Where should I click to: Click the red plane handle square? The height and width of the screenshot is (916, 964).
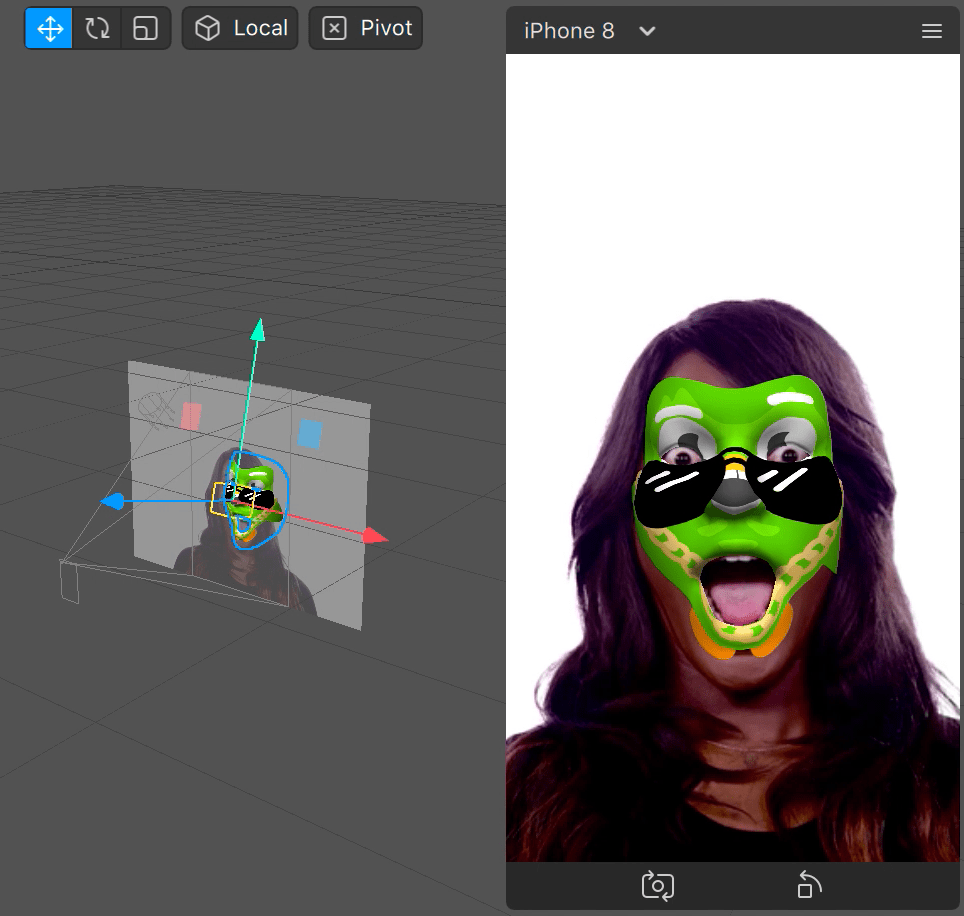tap(191, 415)
